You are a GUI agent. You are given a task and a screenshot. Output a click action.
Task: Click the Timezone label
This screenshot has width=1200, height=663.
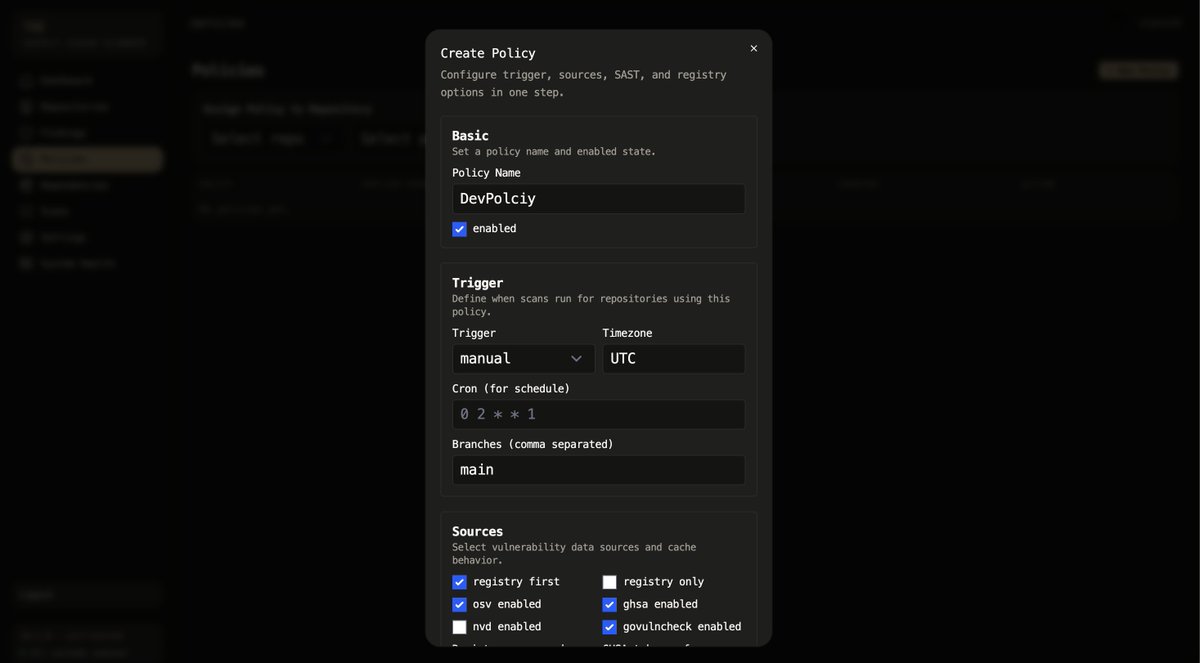[627, 333]
